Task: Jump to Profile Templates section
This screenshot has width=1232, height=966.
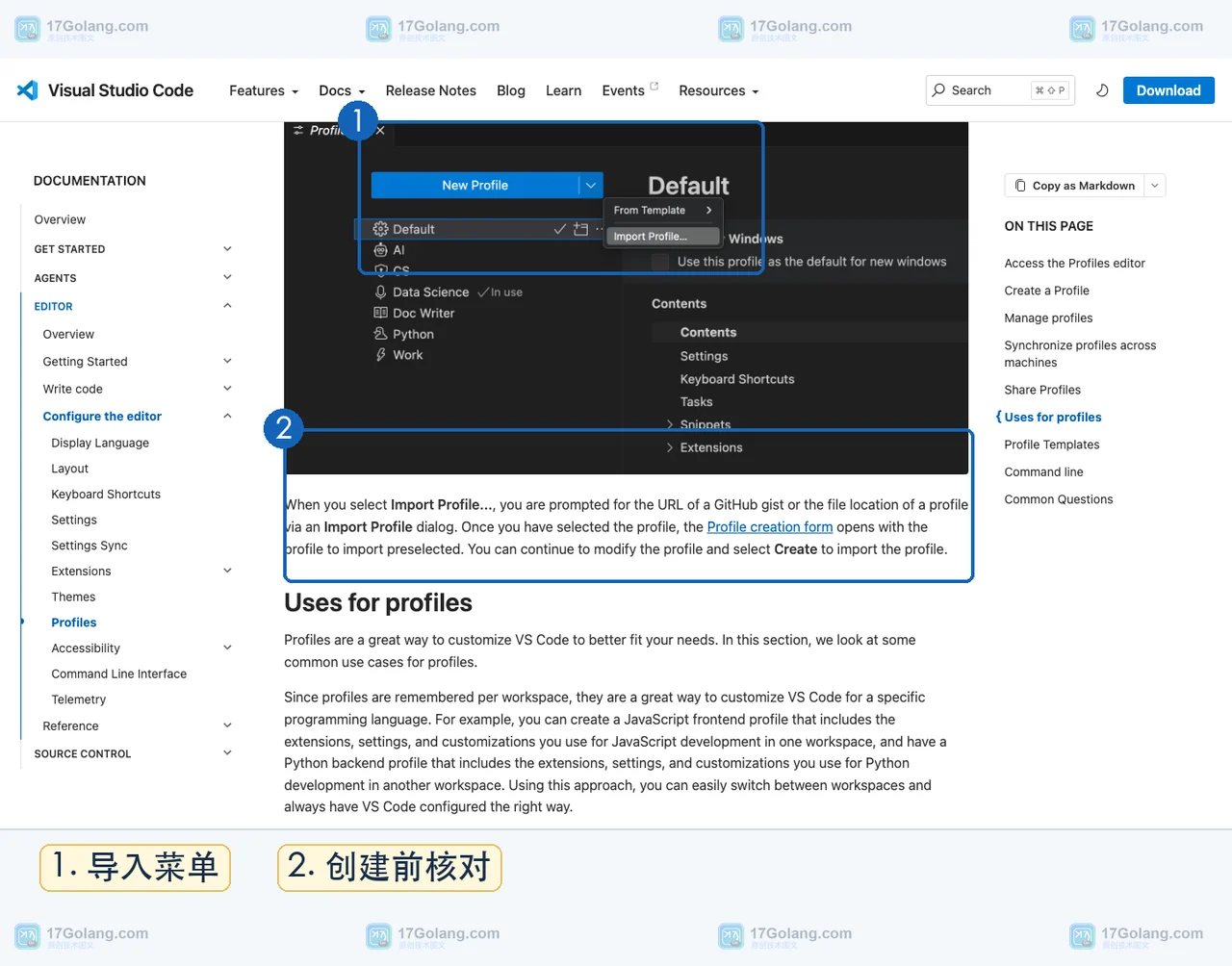Action: (1051, 445)
